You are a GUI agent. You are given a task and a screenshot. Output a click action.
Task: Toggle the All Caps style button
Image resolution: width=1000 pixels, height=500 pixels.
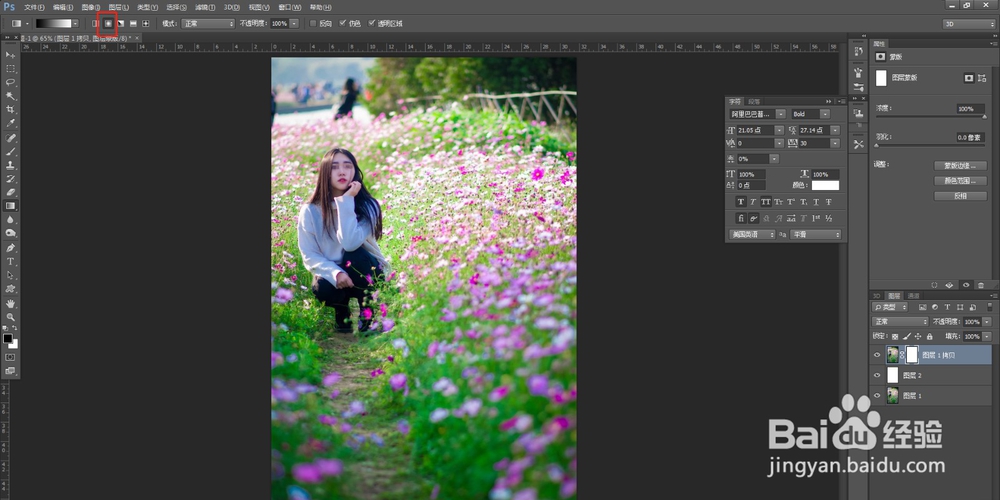tap(766, 202)
